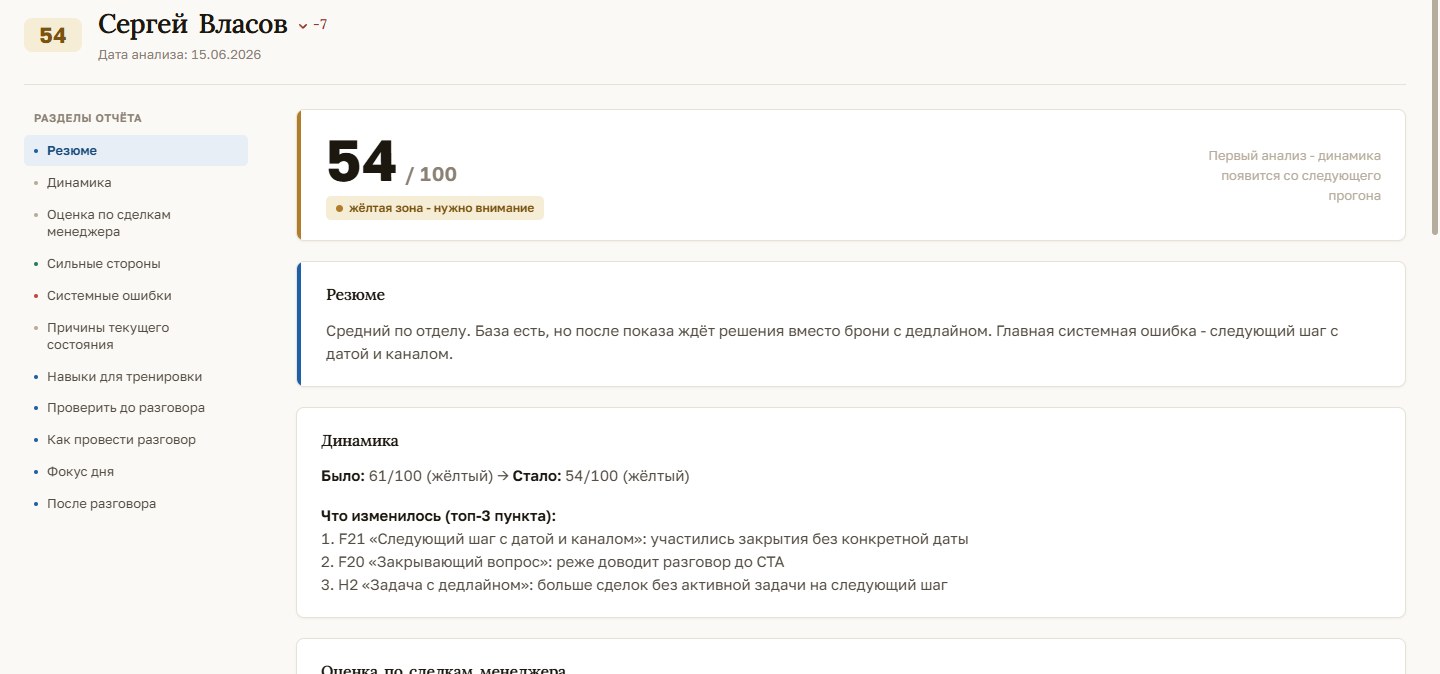
Task: Open Системные ошибки sidebar item
Action: click(x=136, y=296)
